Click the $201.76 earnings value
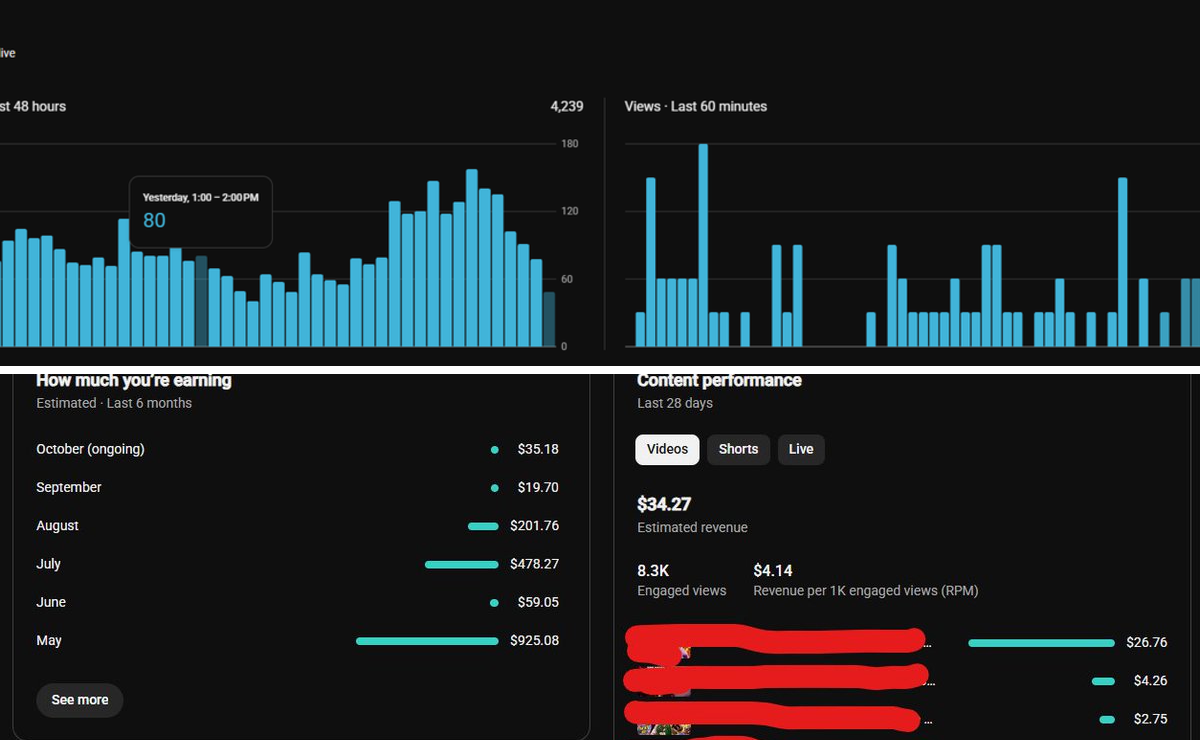The image size is (1200, 741). (534, 526)
